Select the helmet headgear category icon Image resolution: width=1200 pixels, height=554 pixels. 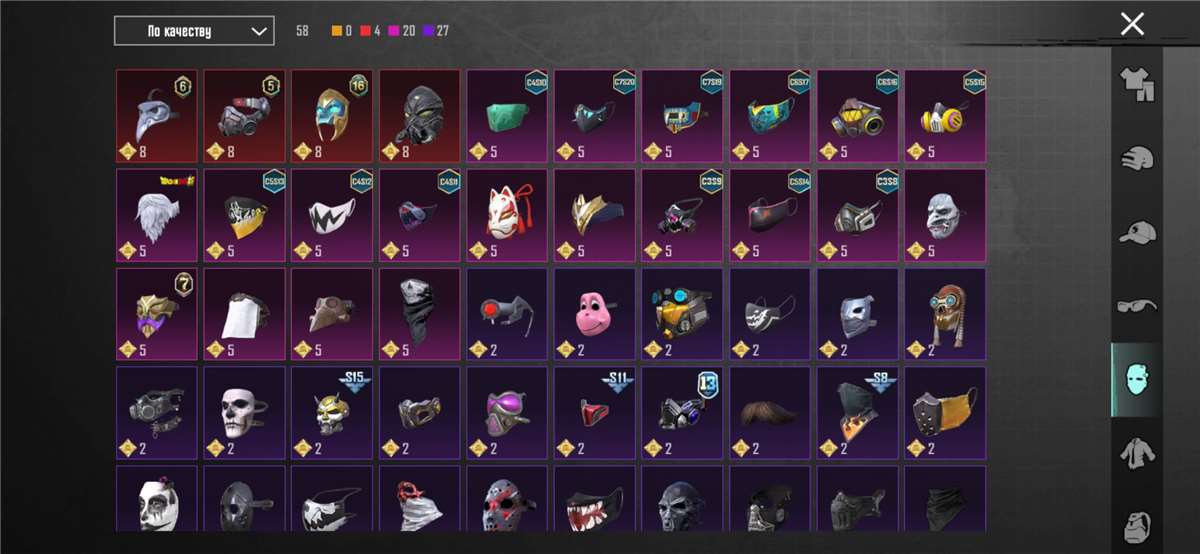(1136, 158)
